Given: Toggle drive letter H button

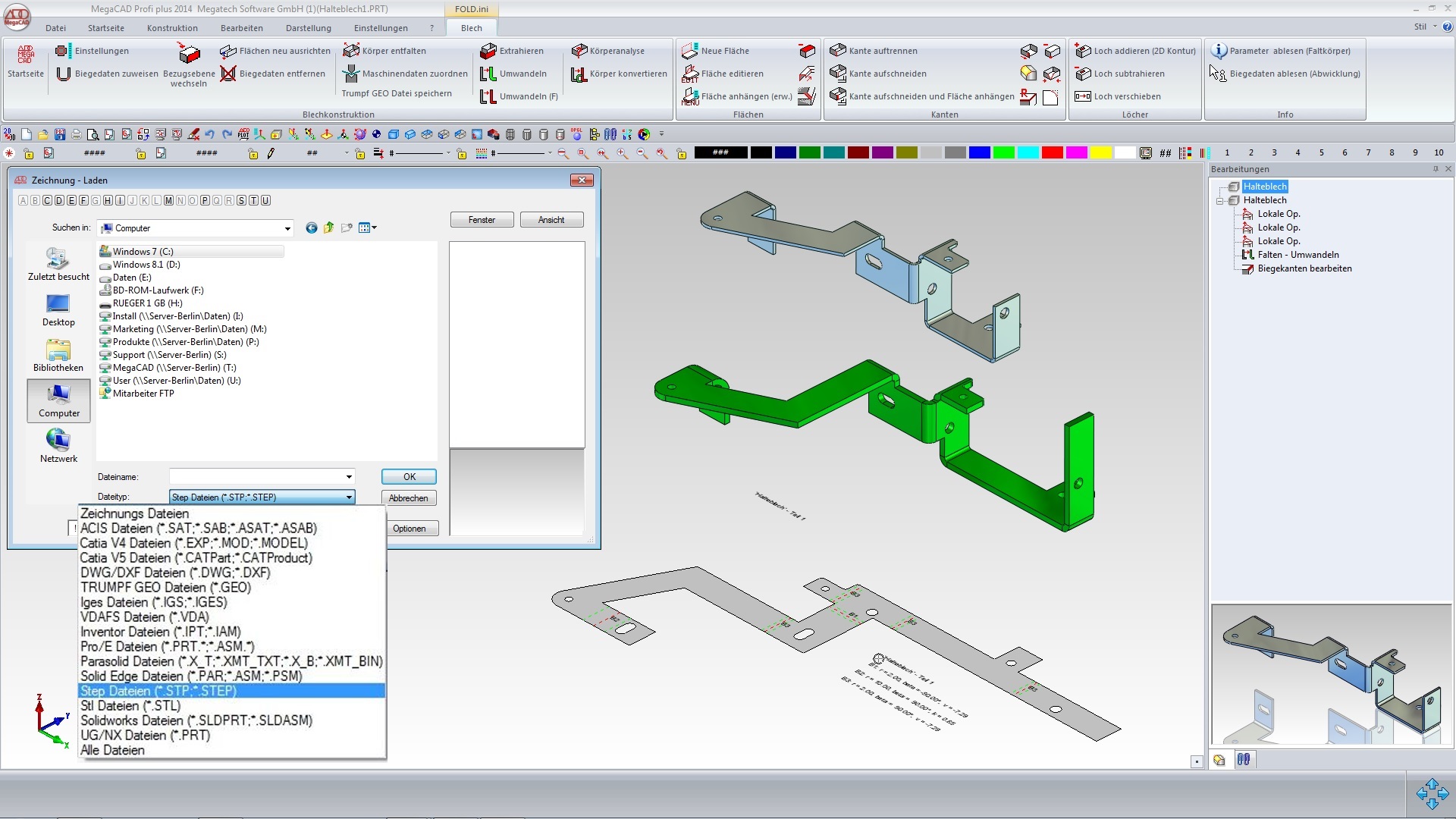Looking at the screenshot, I should tap(108, 201).
